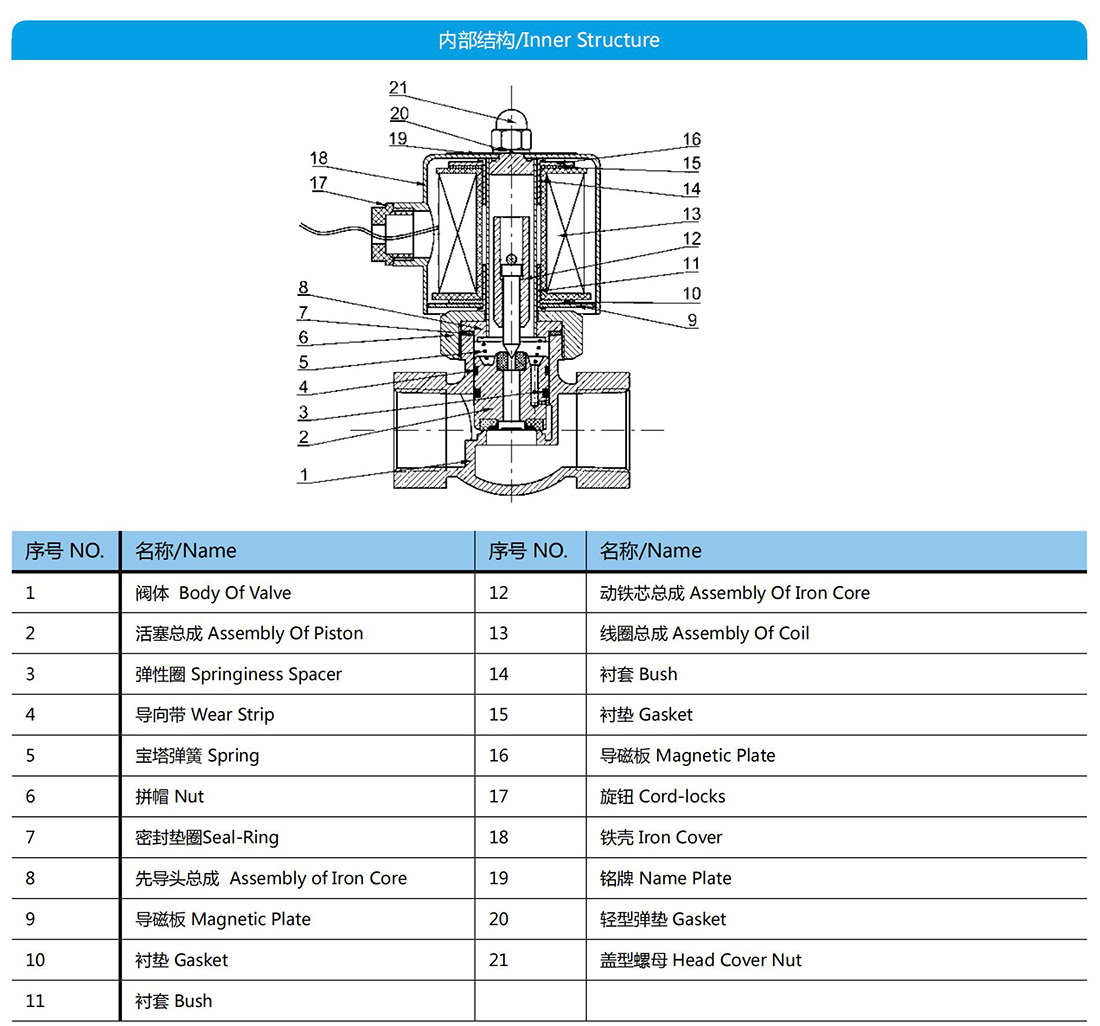Select the 密封垫圈 Seal-Ring cell
The image size is (1100, 1026).
pos(298,837)
